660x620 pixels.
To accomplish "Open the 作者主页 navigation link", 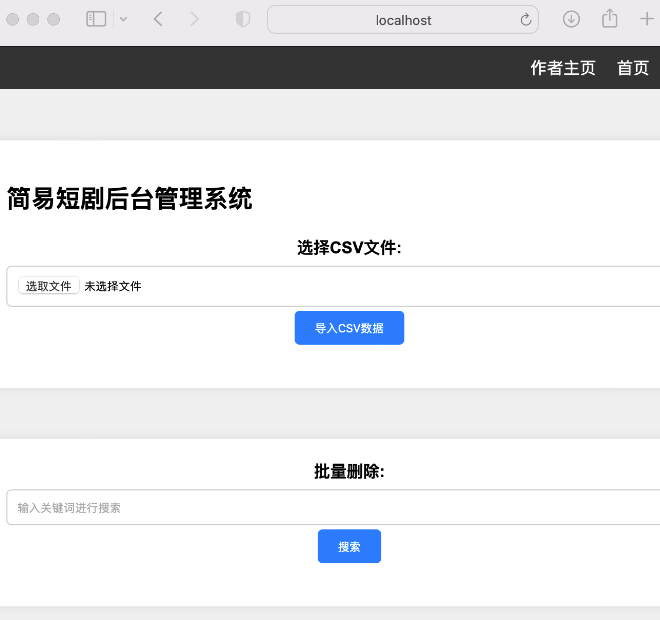I will (x=563, y=68).
